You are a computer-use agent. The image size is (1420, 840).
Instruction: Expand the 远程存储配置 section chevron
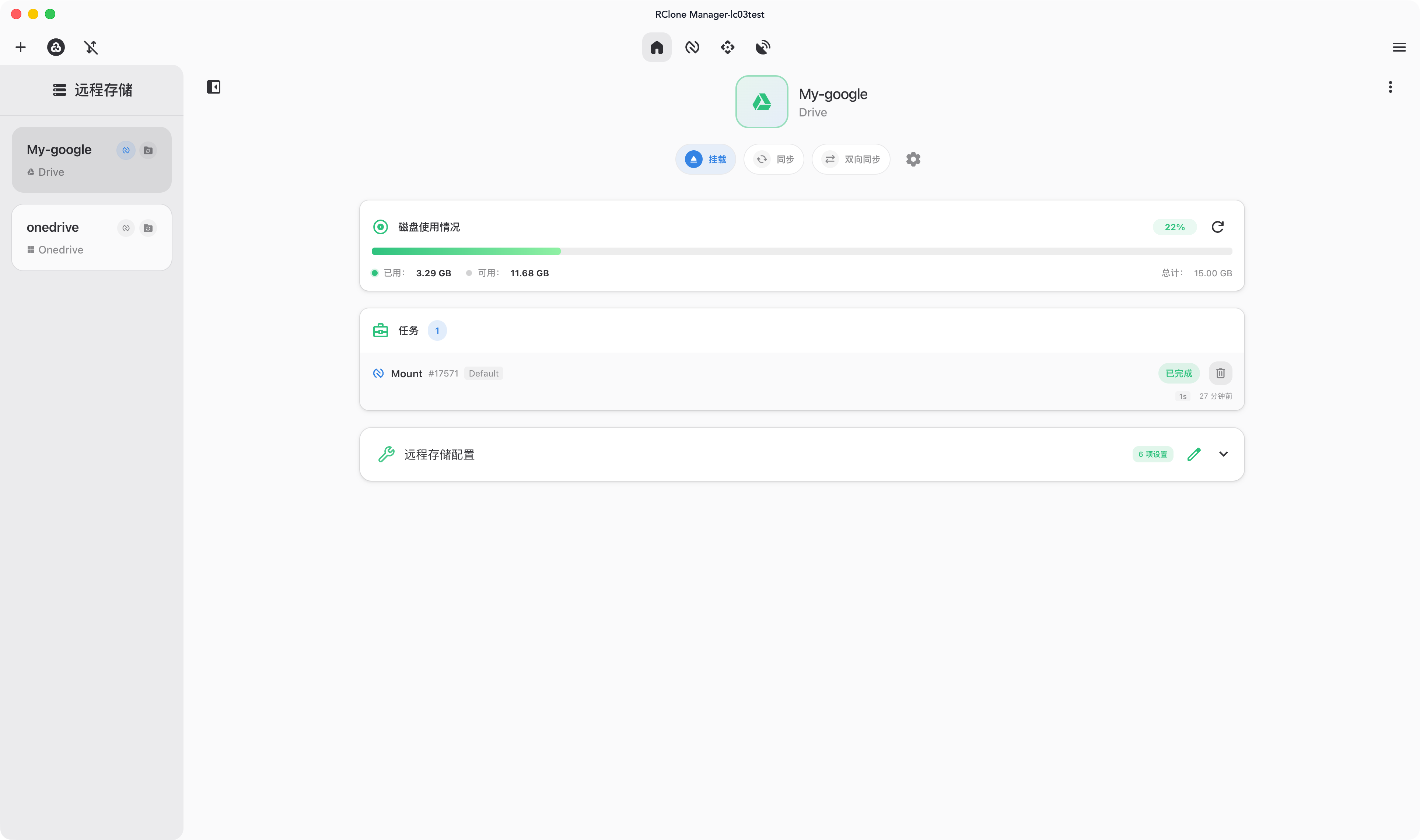coord(1223,454)
